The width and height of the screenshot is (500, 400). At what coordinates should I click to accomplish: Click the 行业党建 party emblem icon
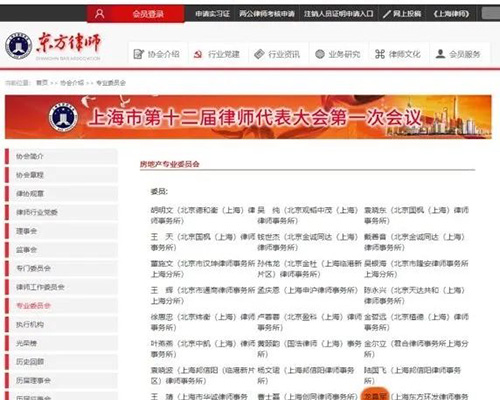tap(198, 54)
